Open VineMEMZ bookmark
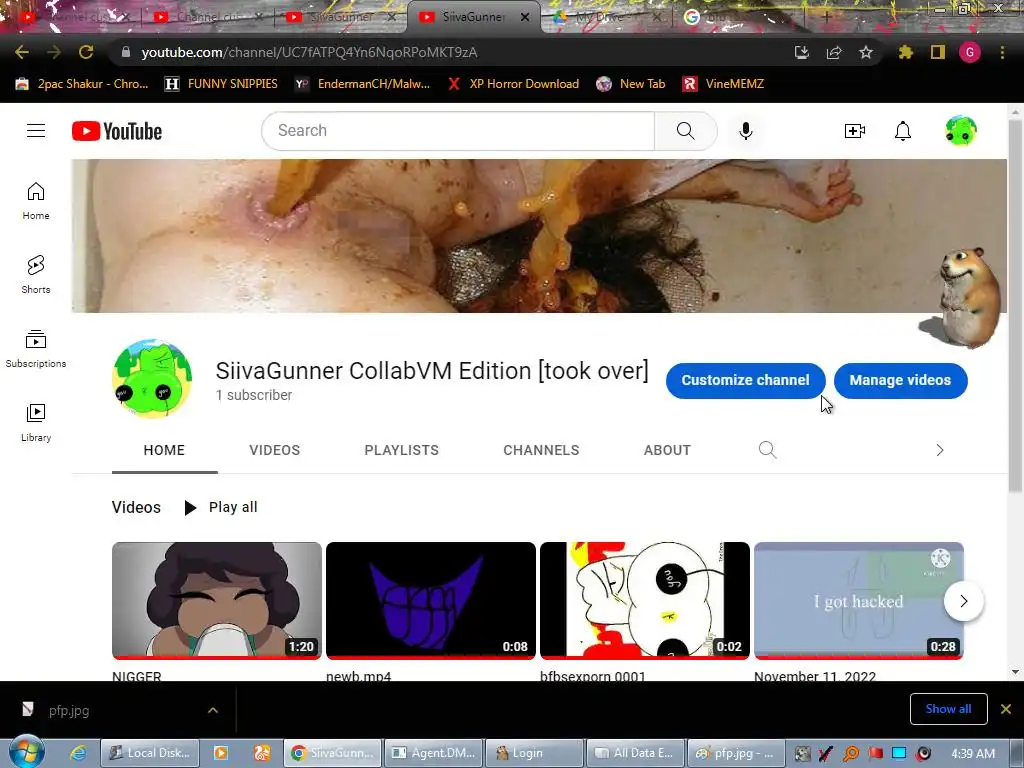 [723, 84]
